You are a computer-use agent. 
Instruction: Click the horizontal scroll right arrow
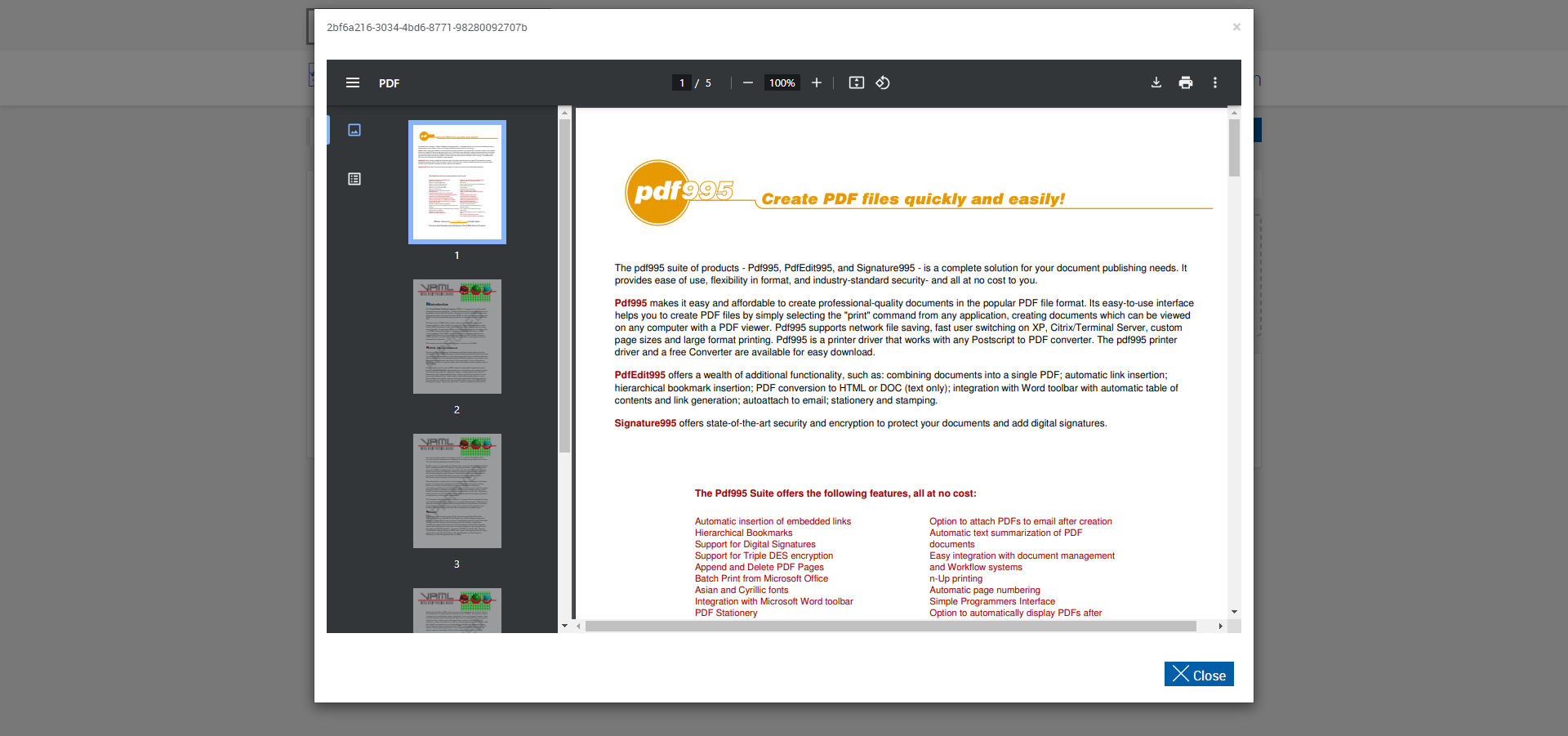1220,627
